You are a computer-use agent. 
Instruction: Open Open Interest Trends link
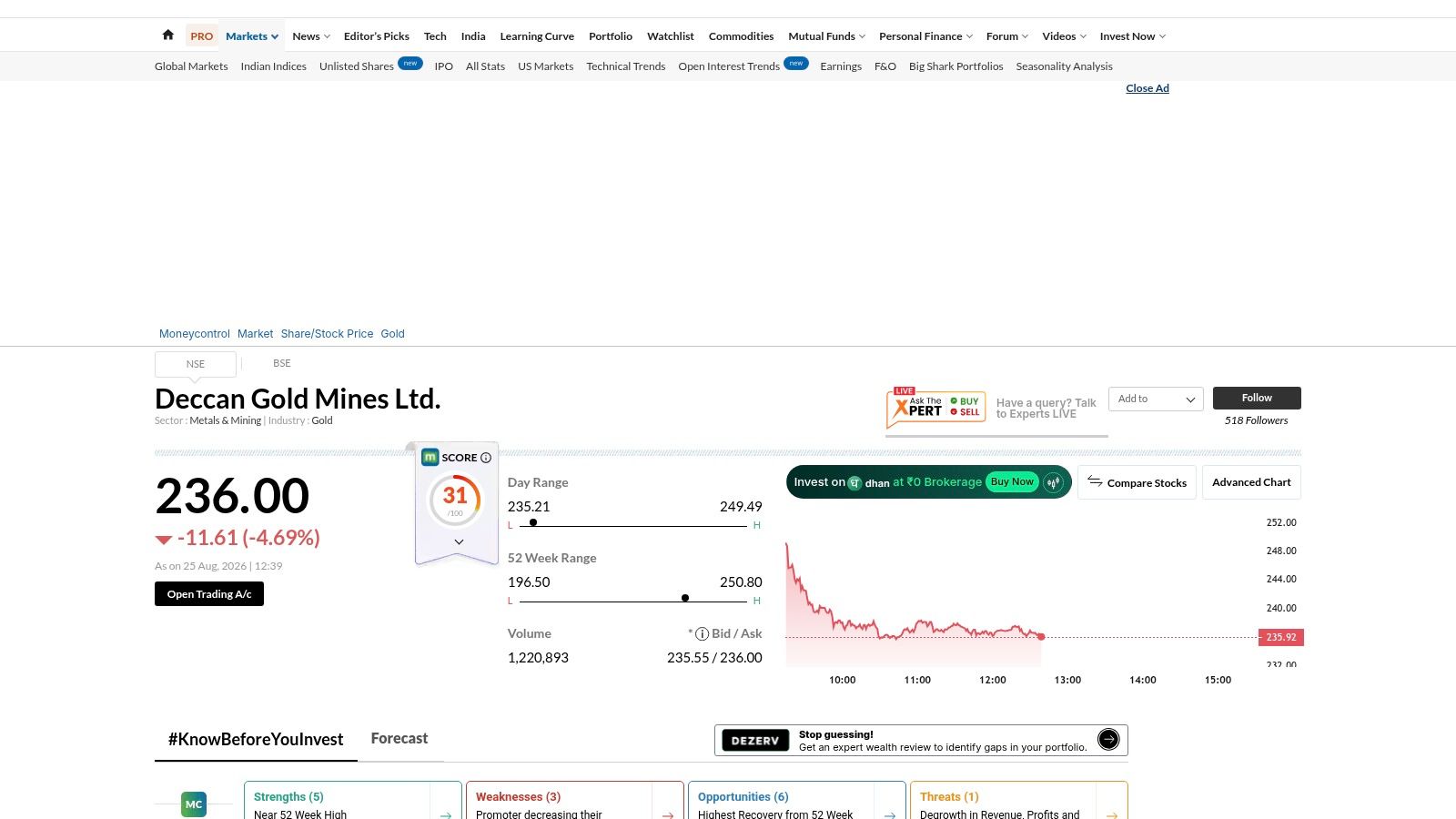click(x=729, y=66)
